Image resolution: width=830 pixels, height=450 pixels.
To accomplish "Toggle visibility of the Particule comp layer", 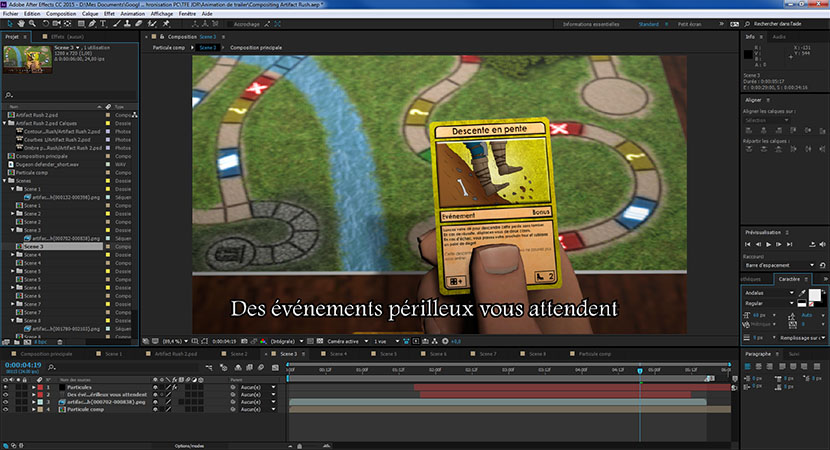I will tap(5, 409).
